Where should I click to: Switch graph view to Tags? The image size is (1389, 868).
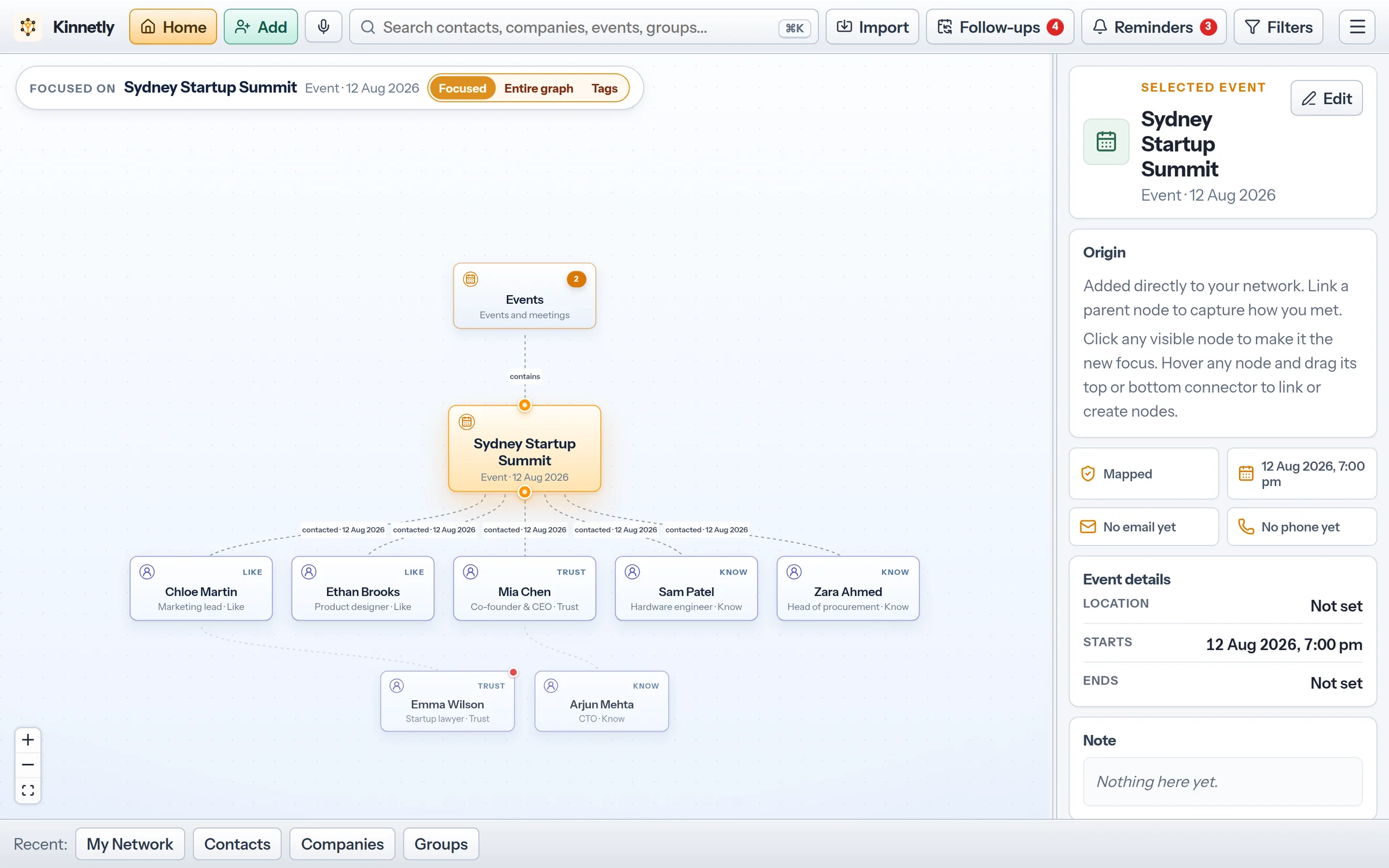click(604, 88)
